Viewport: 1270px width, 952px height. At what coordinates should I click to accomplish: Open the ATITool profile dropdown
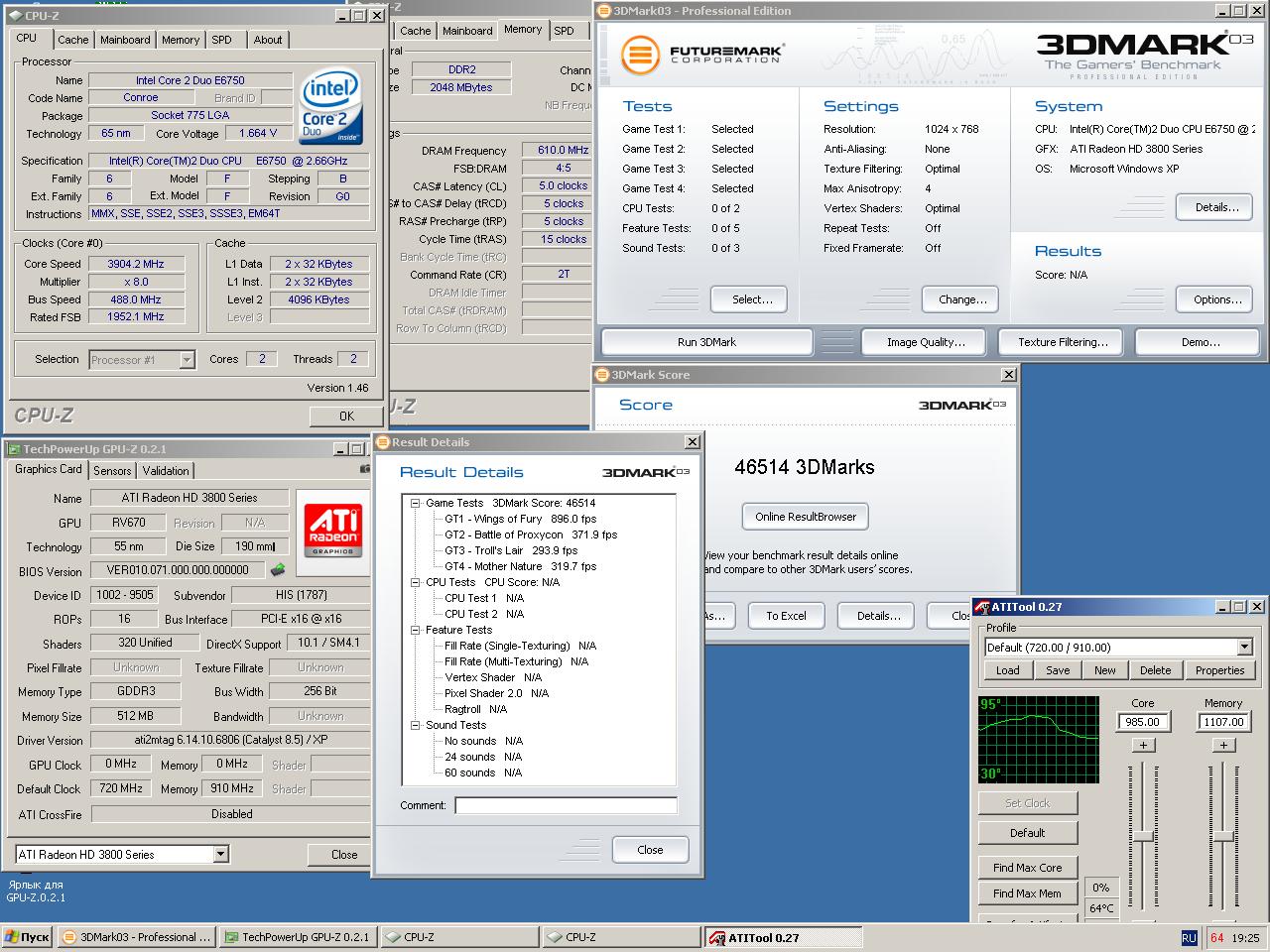(x=1244, y=647)
